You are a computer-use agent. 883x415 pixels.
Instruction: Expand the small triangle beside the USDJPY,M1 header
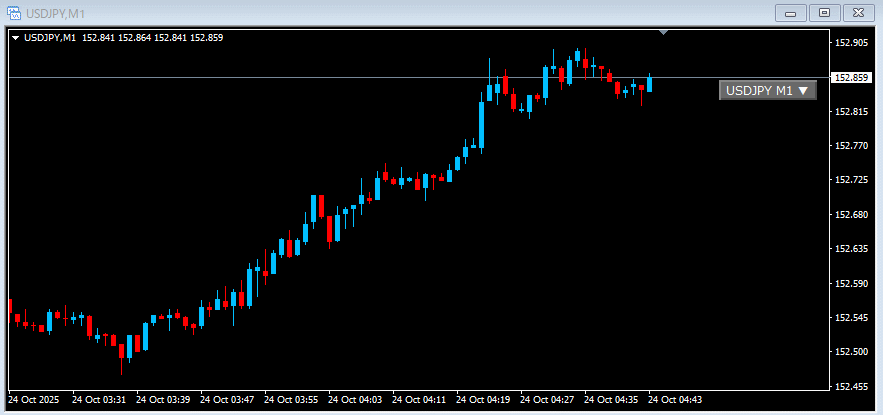pyautogui.click(x=15, y=38)
